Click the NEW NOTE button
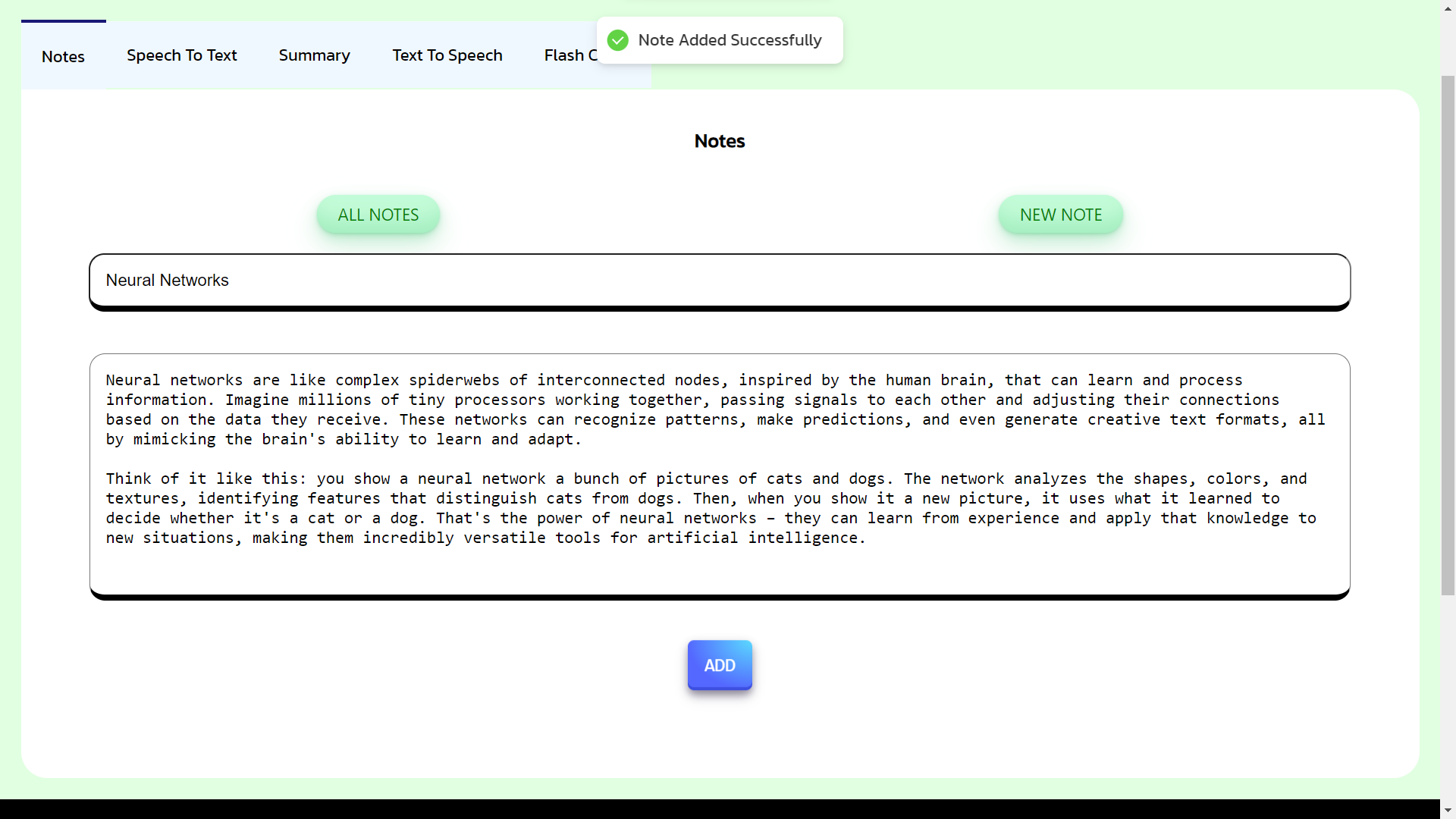1456x819 pixels. [x=1061, y=215]
